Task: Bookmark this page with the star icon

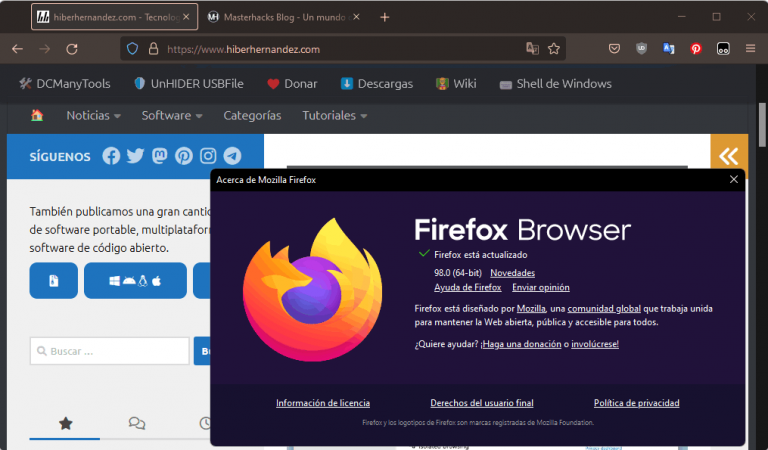Action: pyautogui.click(x=553, y=48)
